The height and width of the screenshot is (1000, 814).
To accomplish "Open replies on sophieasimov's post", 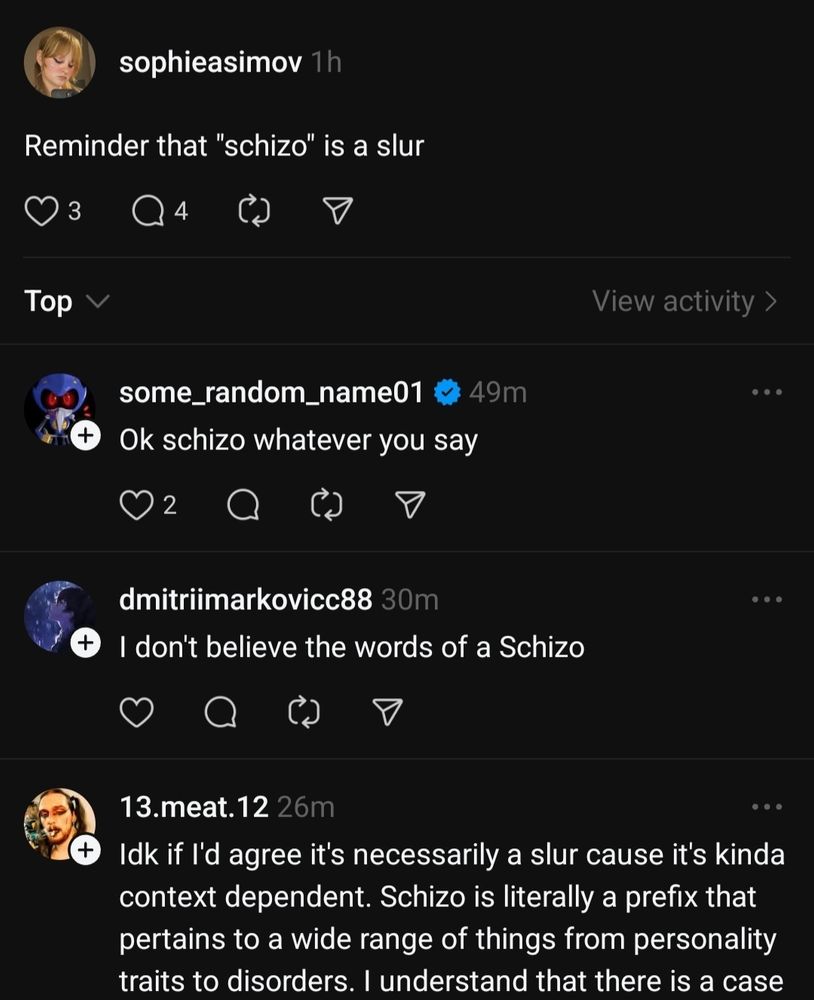I will 149,211.
